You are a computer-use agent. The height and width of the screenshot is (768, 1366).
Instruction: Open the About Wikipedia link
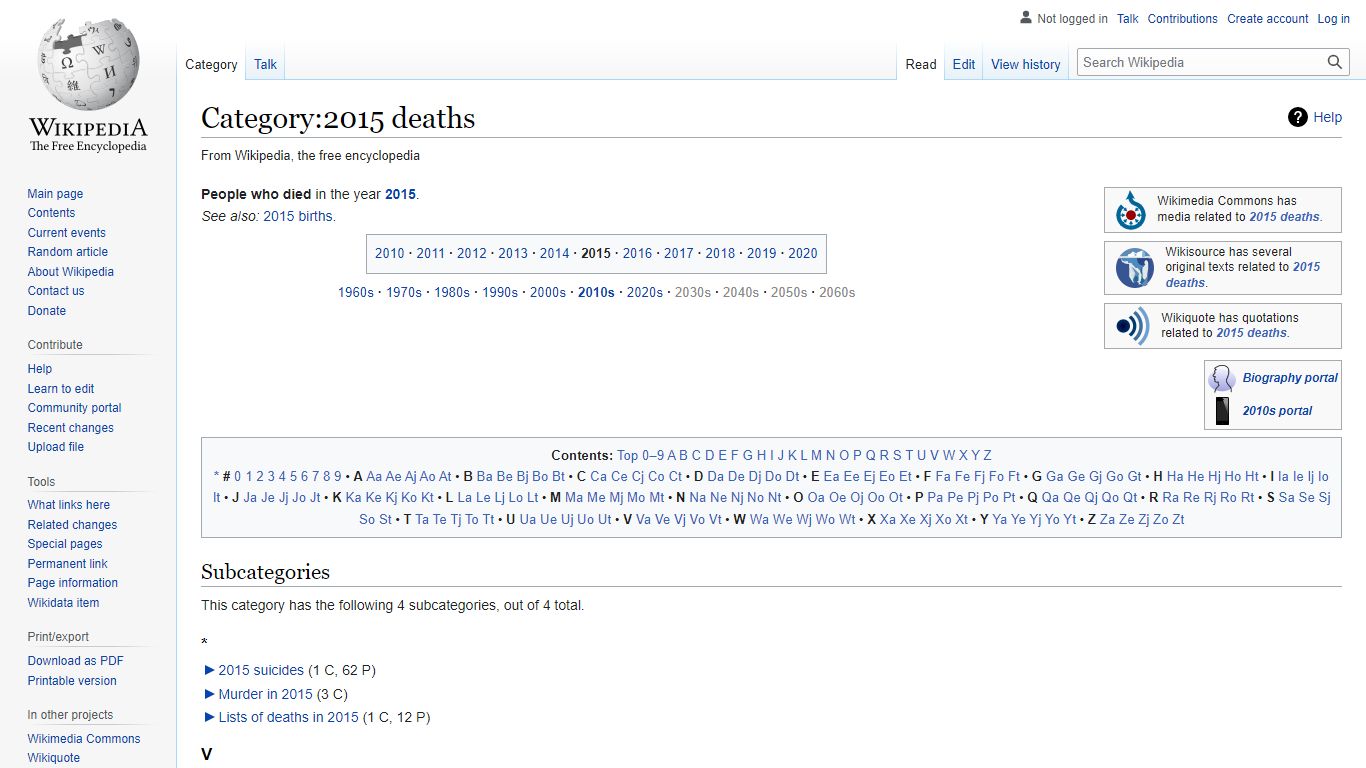click(70, 272)
